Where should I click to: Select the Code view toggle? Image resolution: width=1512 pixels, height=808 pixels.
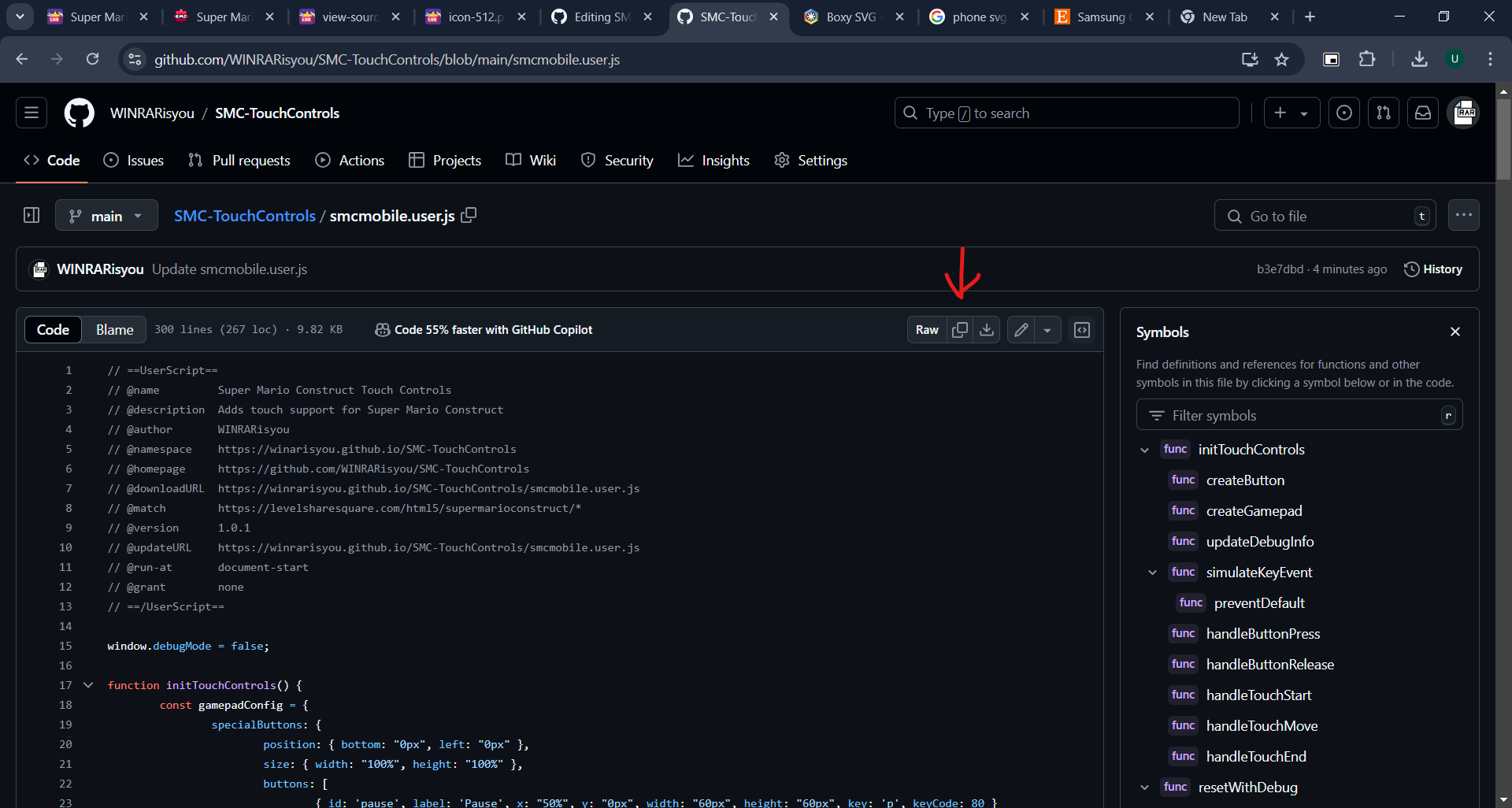(53, 330)
